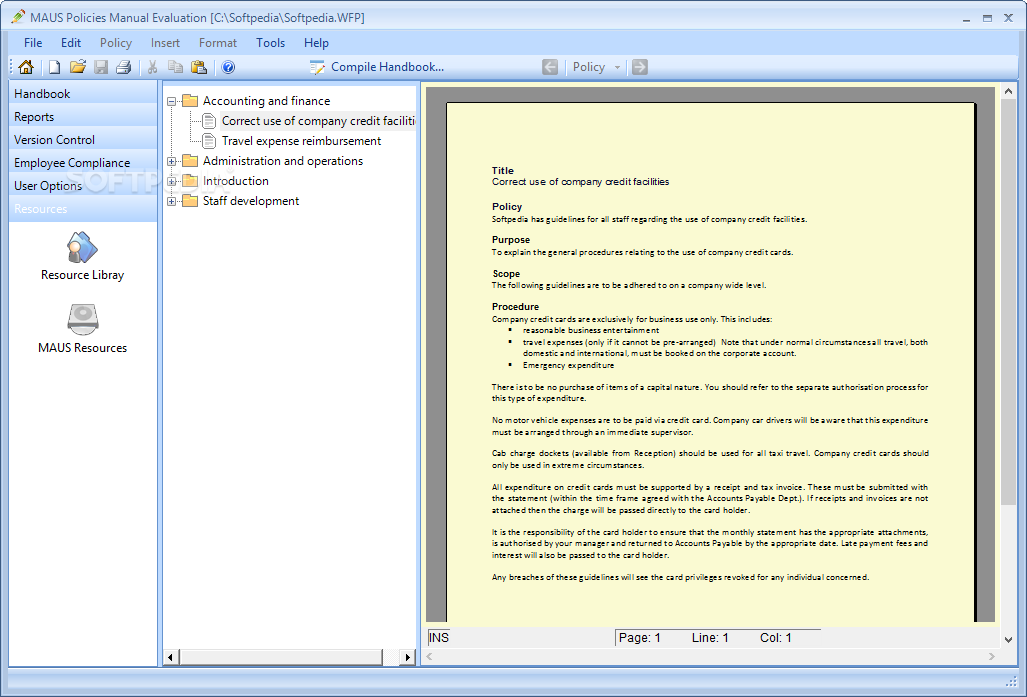The height and width of the screenshot is (697, 1027).
Task: Switch to the Version Control panel
Action: (83, 140)
